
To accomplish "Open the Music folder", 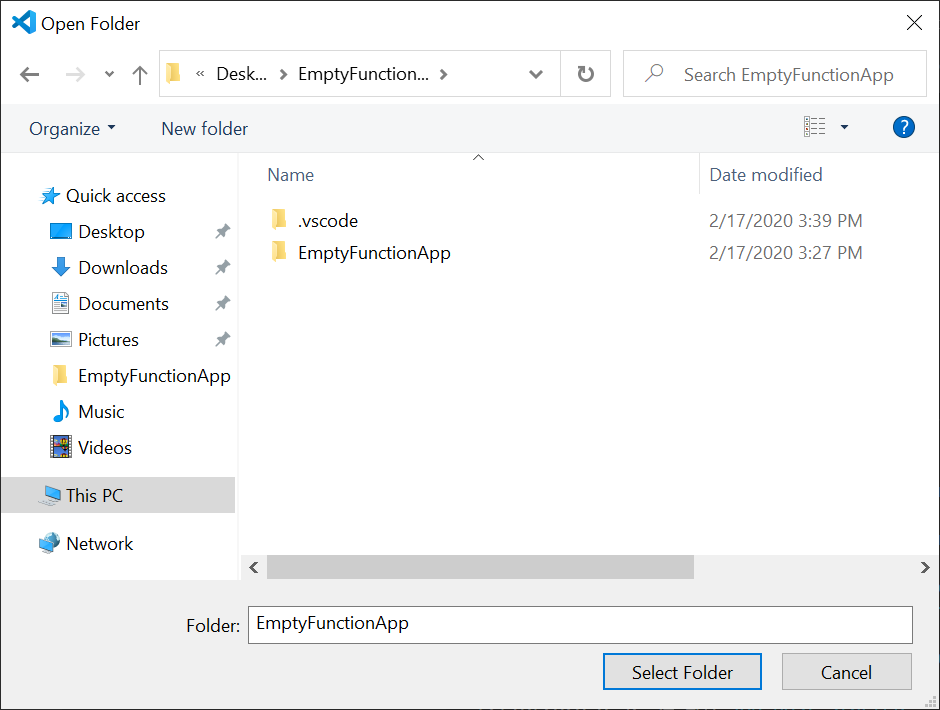I will [105, 411].
